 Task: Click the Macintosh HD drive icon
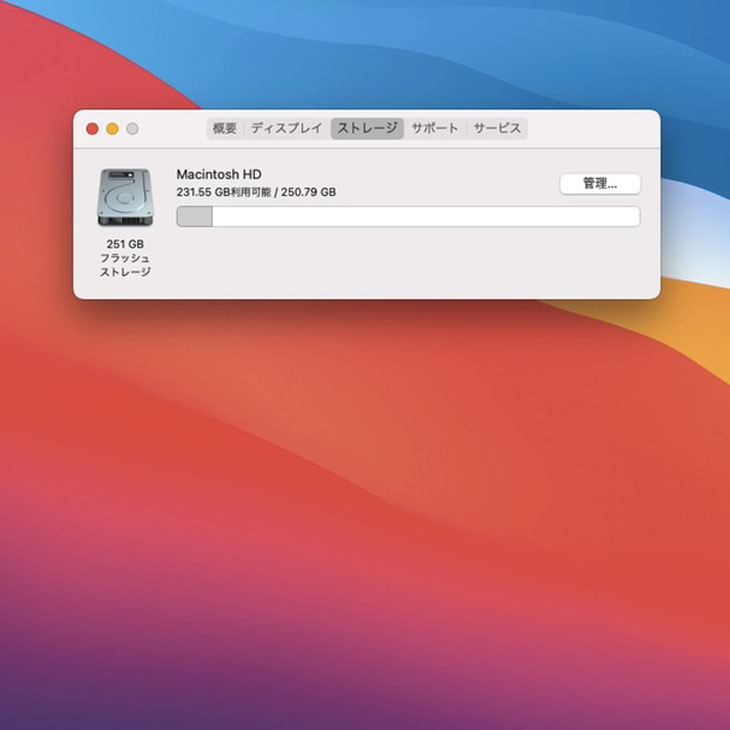point(125,198)
